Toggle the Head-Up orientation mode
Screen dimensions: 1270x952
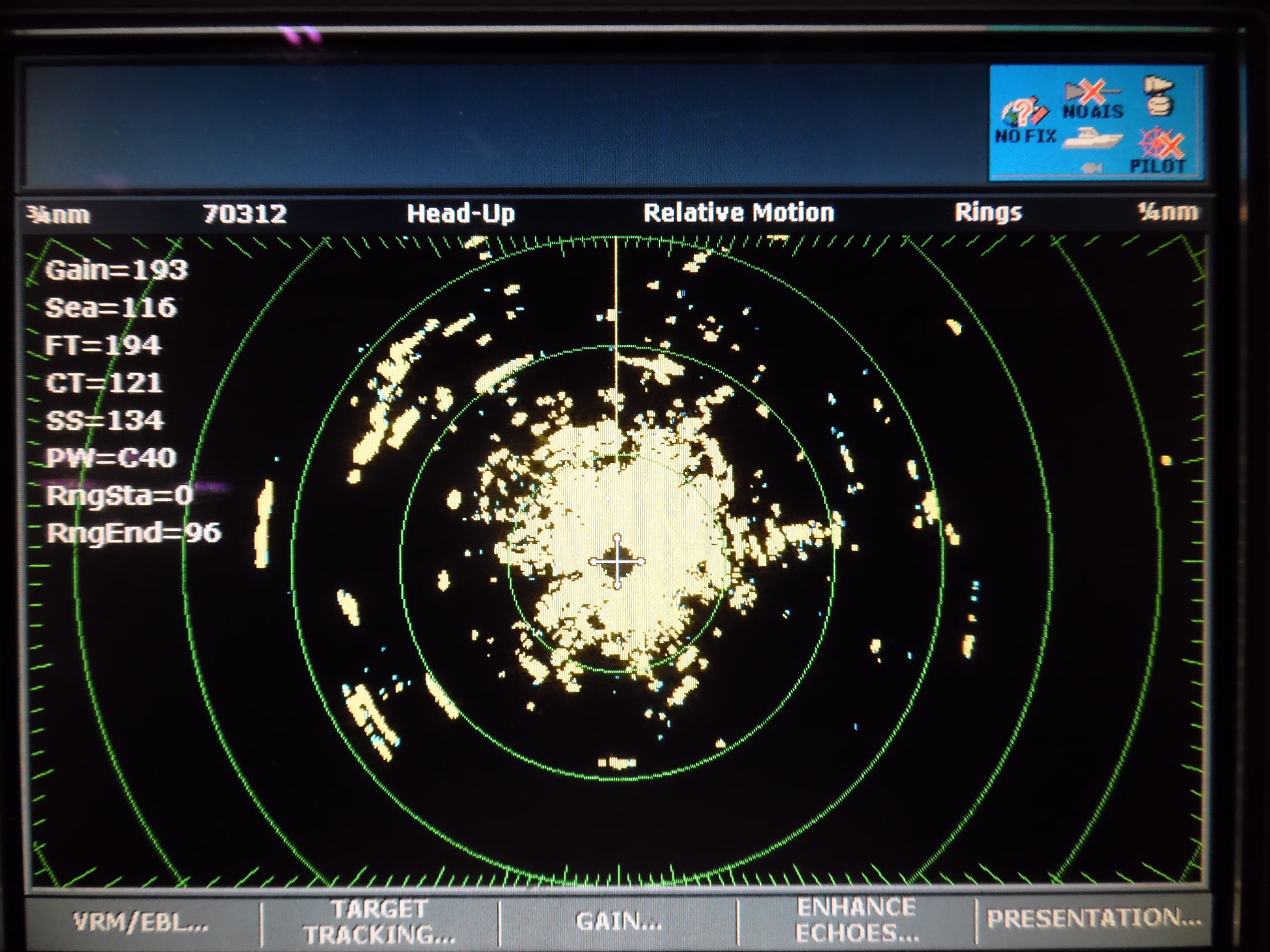pyautogui.click(x=461, y=213)
